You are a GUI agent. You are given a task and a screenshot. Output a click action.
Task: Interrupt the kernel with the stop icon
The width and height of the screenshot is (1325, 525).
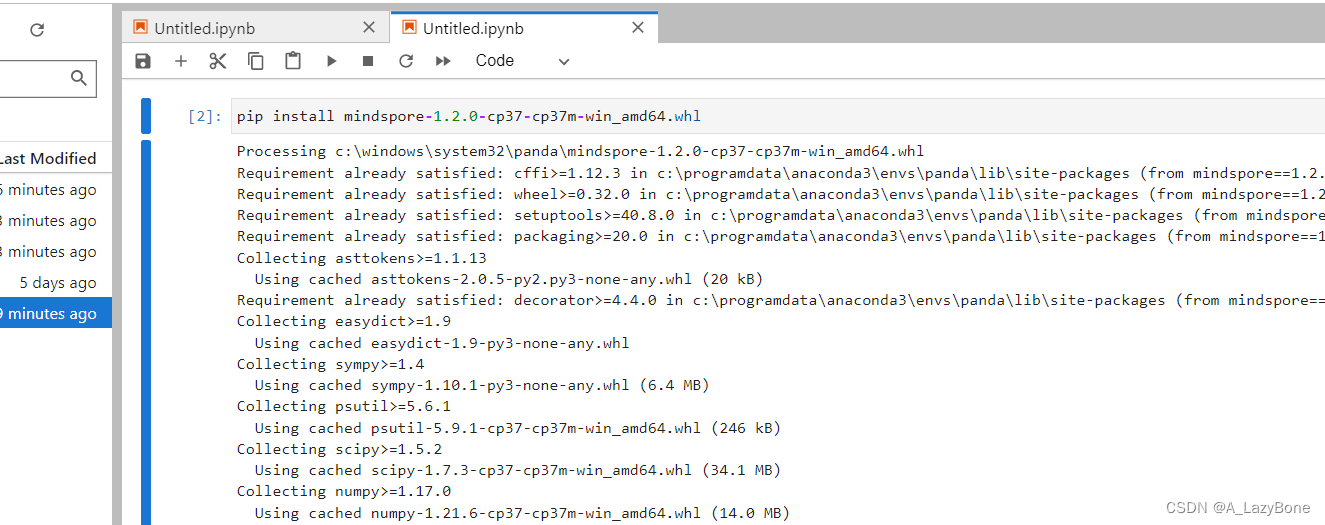pyautogui.click(x=368, y=61)
